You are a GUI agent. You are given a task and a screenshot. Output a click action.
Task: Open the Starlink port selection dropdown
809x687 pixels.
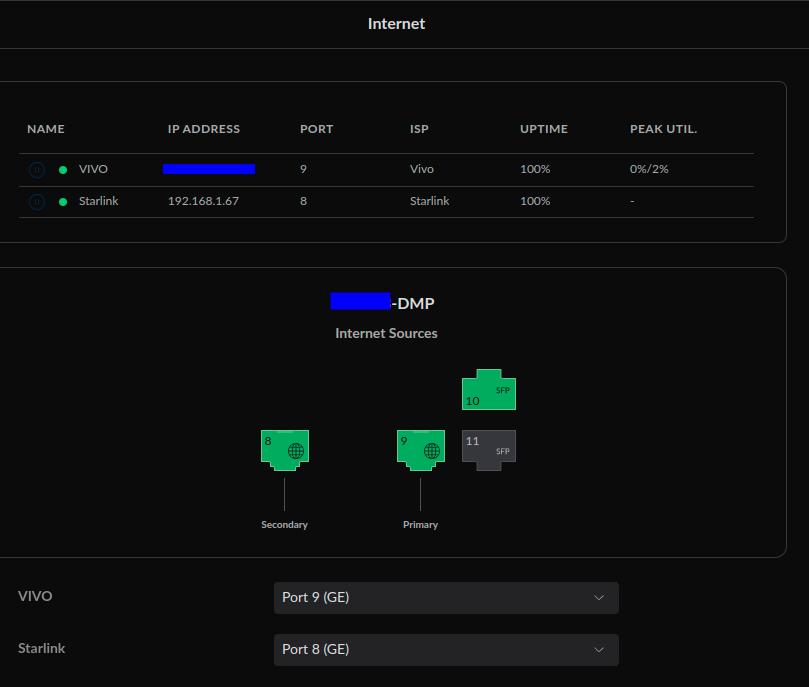click(445, 650)
